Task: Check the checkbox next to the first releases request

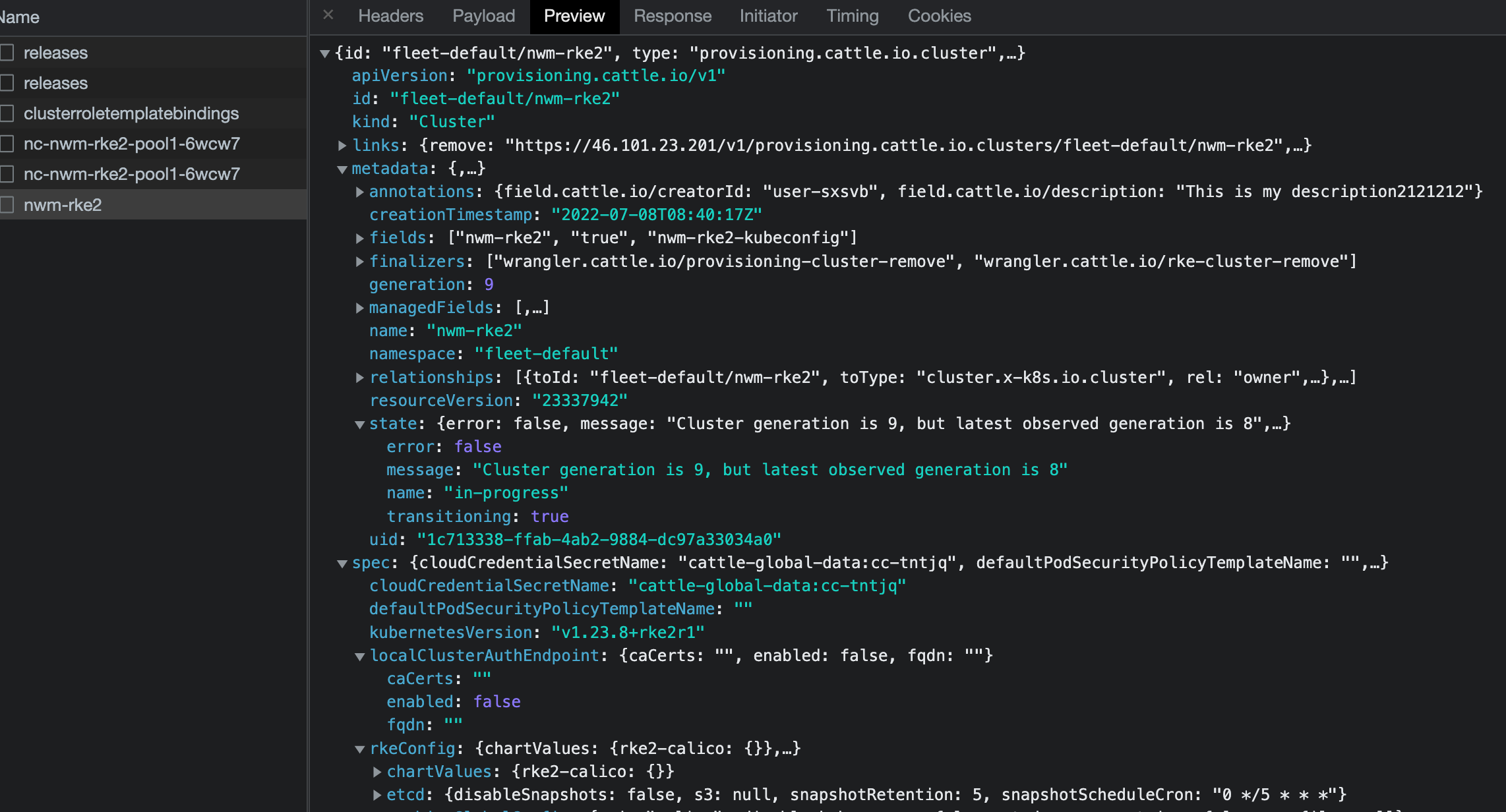Action: [7, 52]
